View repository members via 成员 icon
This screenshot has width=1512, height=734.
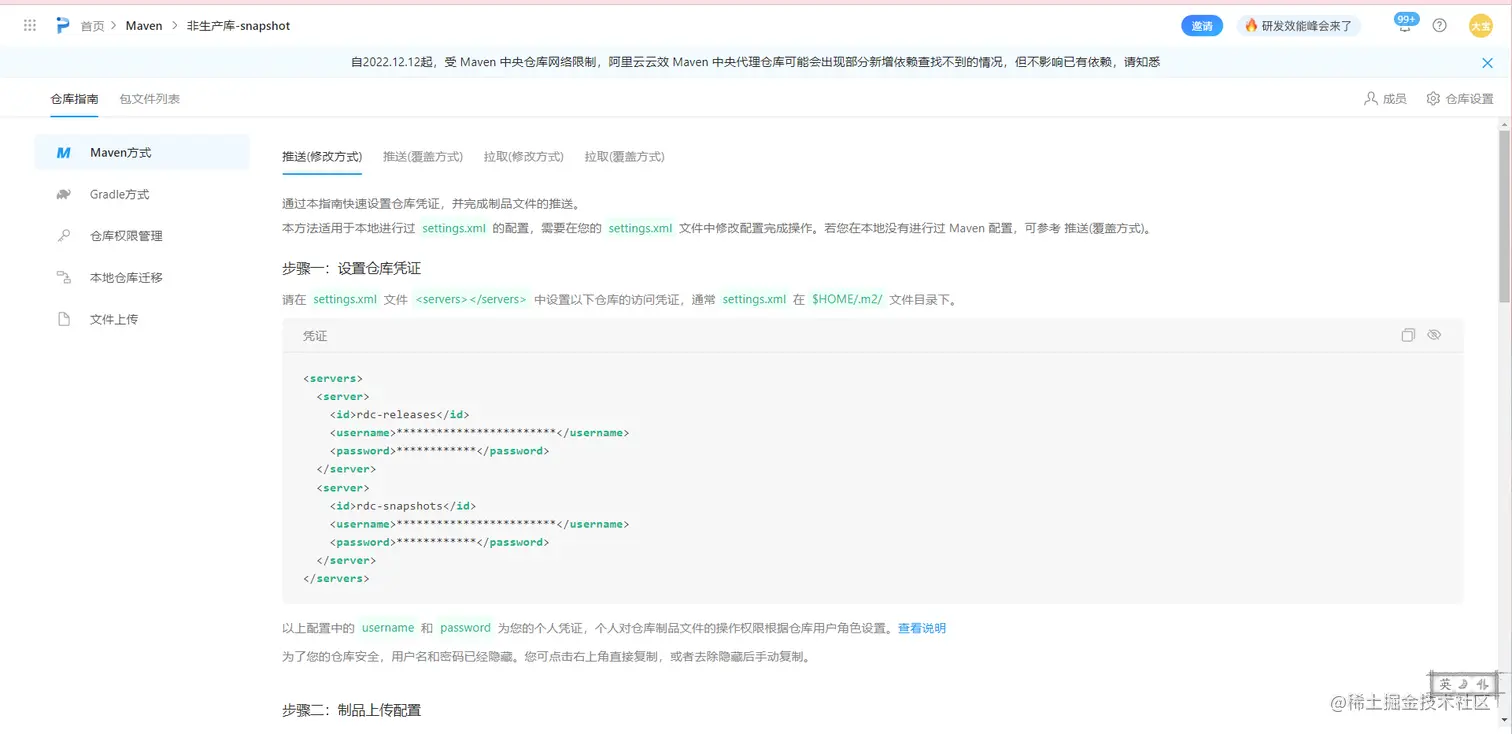[x=1386, y=98]
